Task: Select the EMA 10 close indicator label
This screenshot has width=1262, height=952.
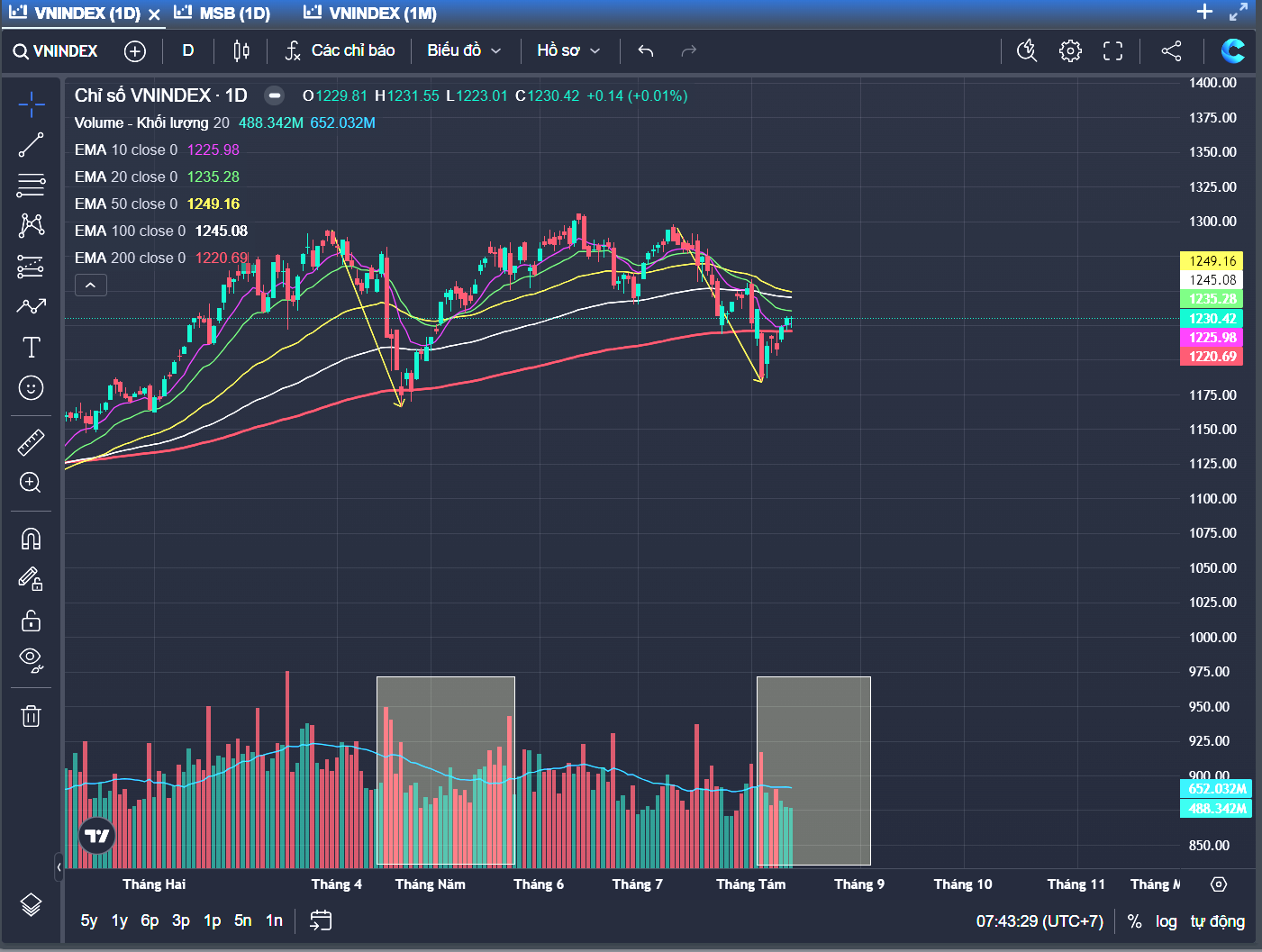Action: click(126, 150)
